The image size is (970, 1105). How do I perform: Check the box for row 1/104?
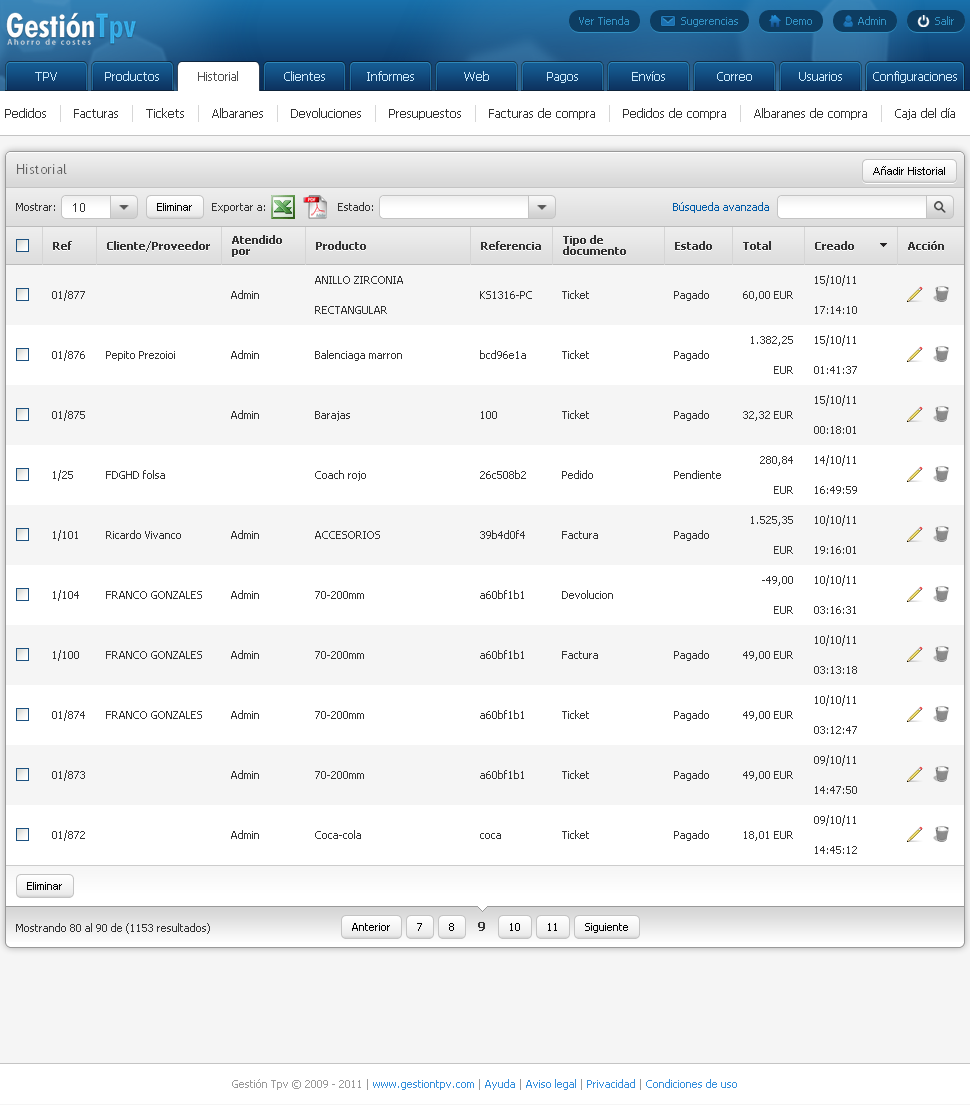pyautogui.click(x=23, y=594)
